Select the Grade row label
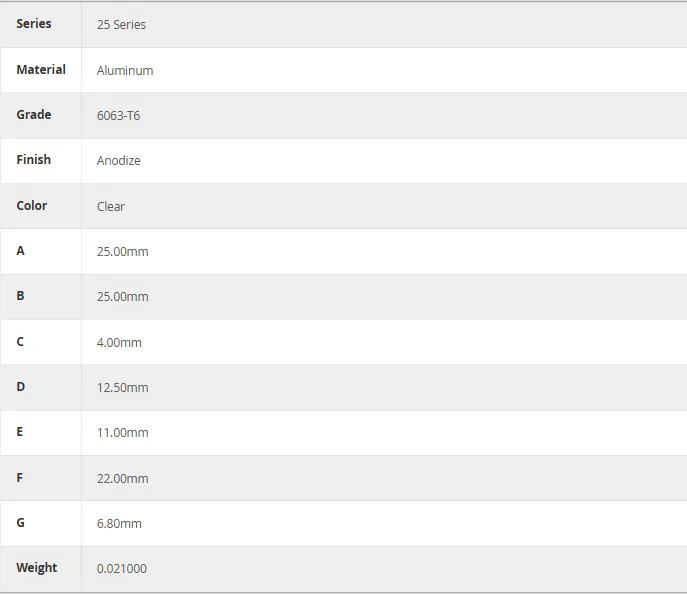This screenshot has height=594, width=687. click(x=34, y=115)
